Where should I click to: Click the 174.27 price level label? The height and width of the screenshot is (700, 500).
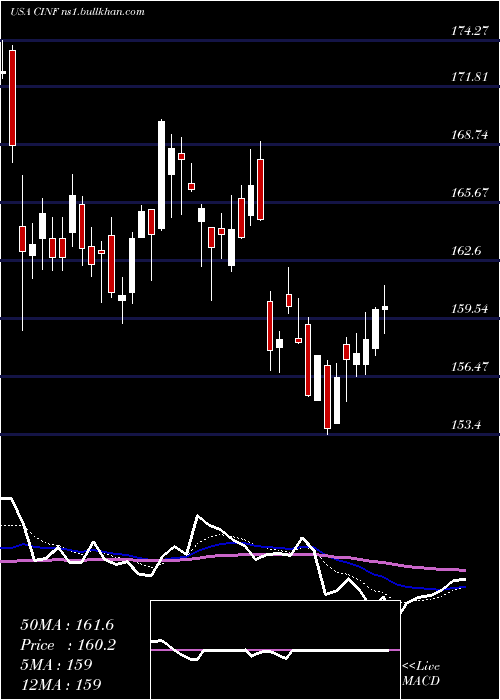tap(469, 31)
